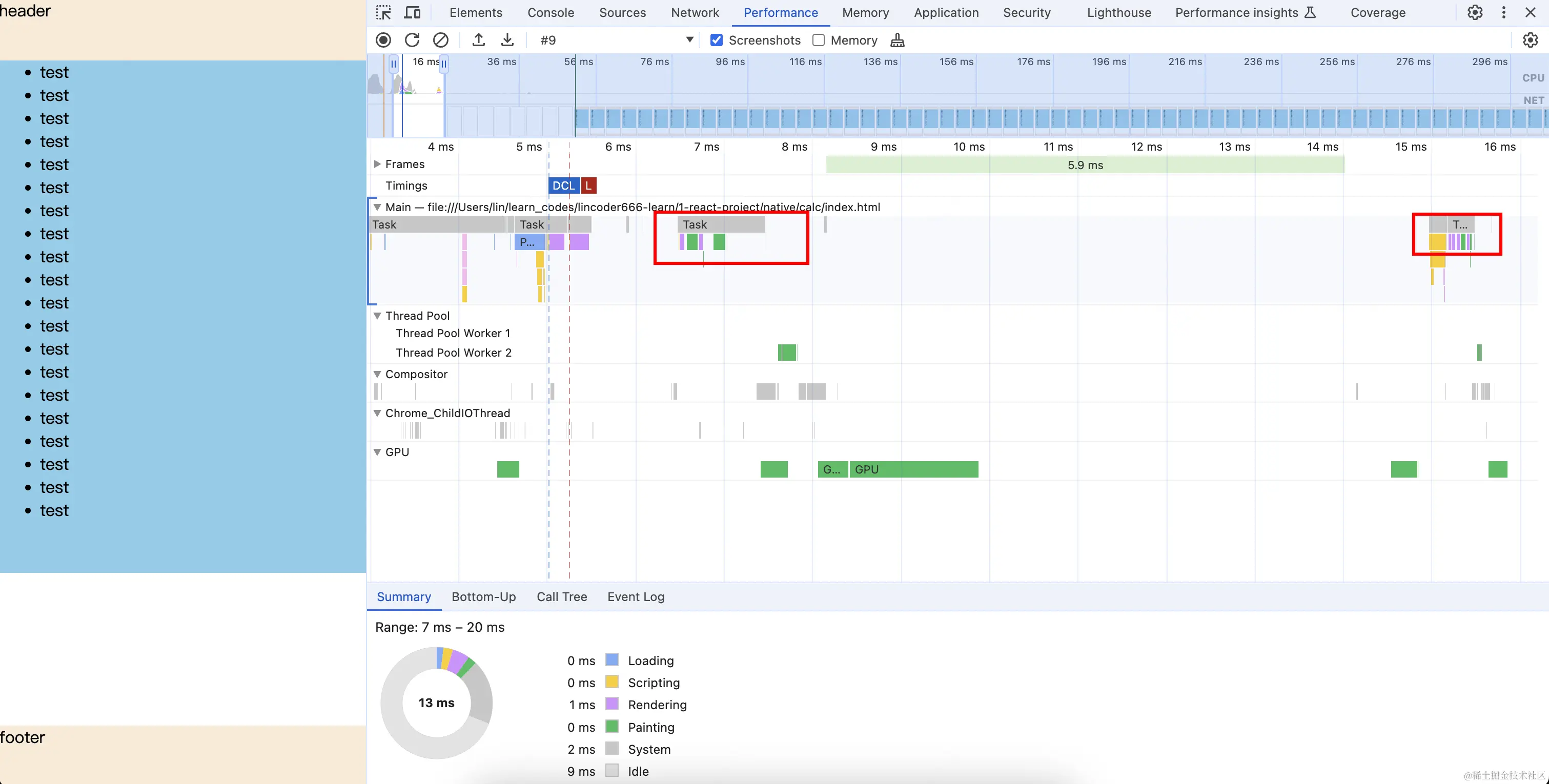This screenshot has height=784, width=1549.
Task: Toggle the device toolbar icon
Action: click(x=412, y=13)
